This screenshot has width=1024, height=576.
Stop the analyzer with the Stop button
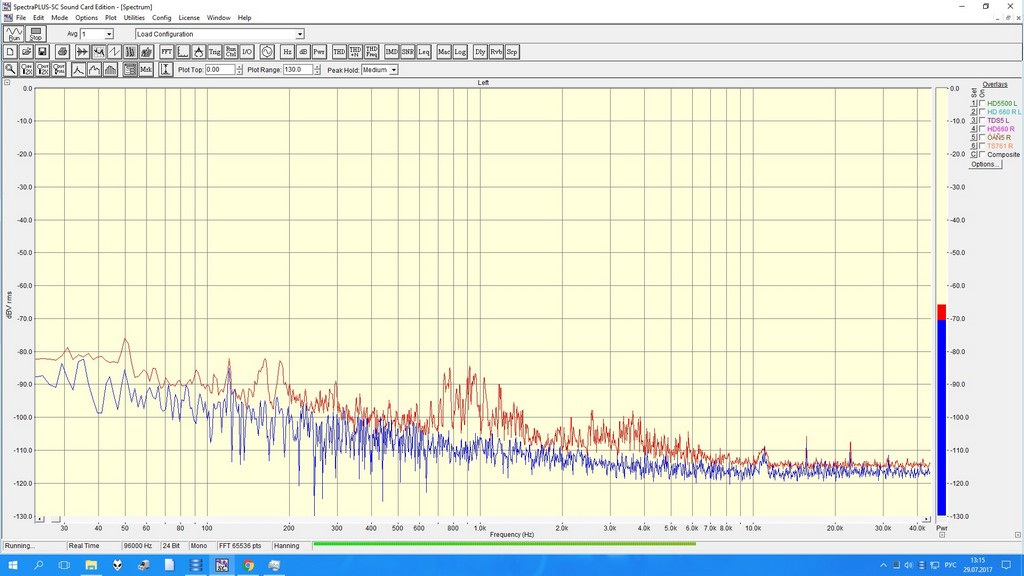35,34
